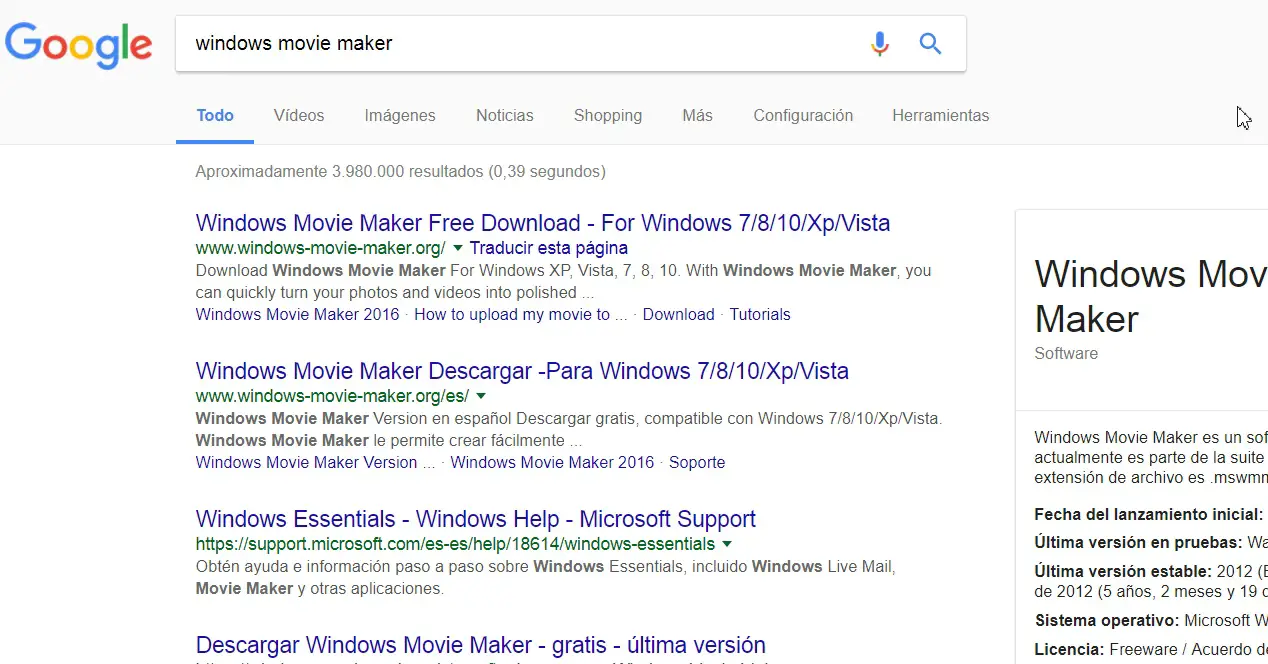Open 'Windows Movie Maker Free Download' result
Screen dimensions: 1268x664
coord(543,223)
